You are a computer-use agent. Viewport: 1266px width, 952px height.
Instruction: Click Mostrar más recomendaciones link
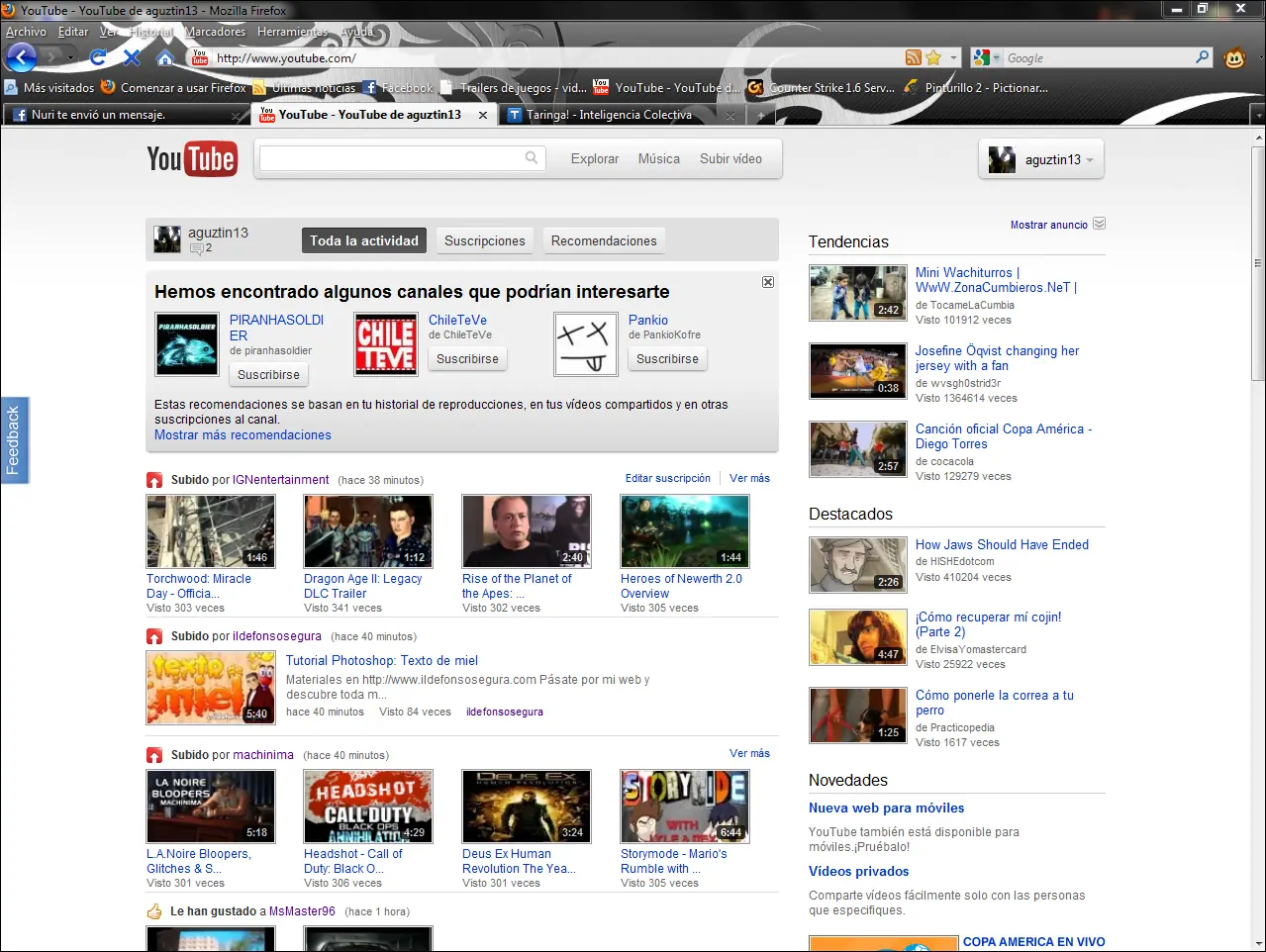[243, 435]
